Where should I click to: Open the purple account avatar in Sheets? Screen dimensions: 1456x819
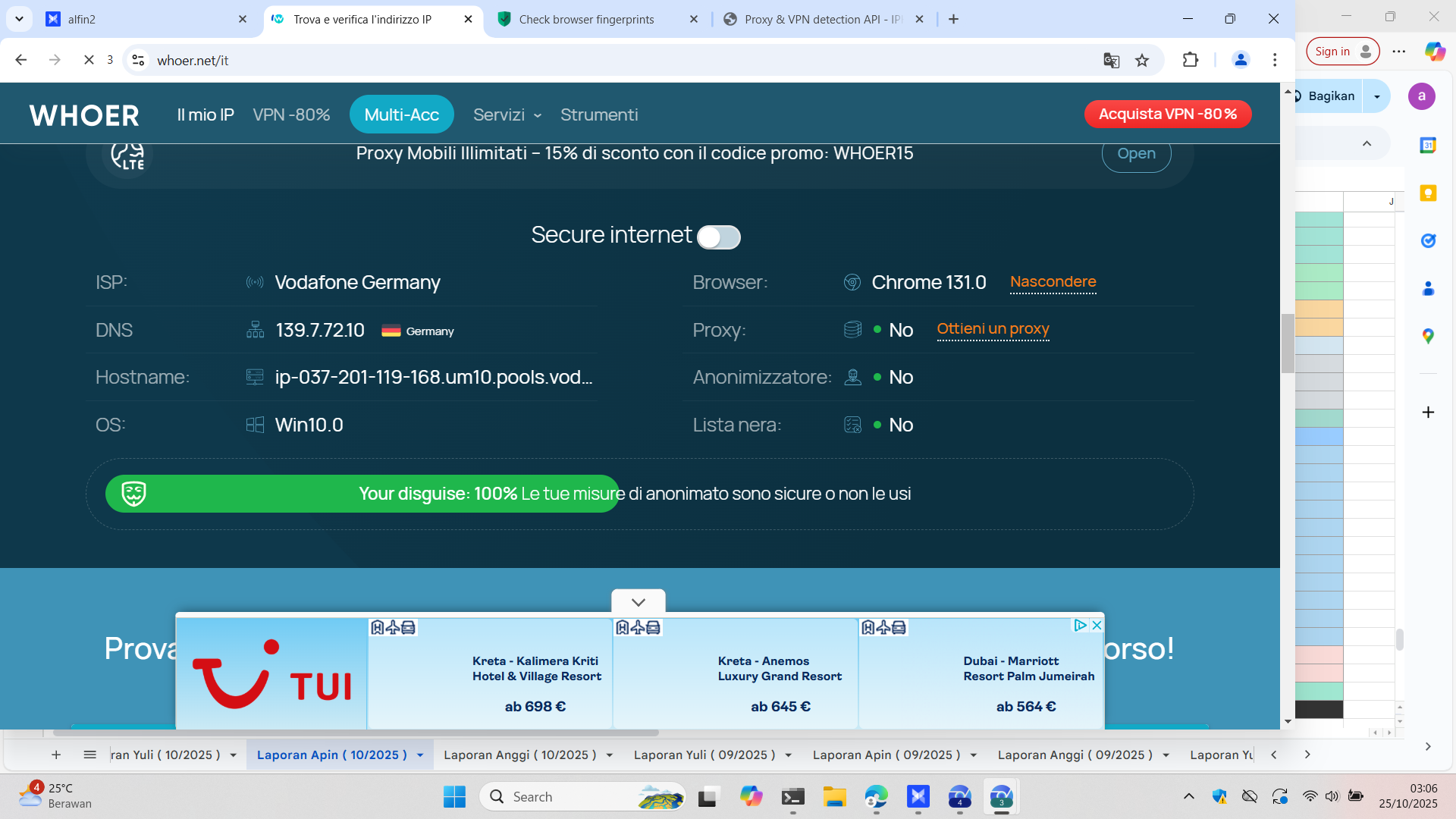tap(1421, 96)
